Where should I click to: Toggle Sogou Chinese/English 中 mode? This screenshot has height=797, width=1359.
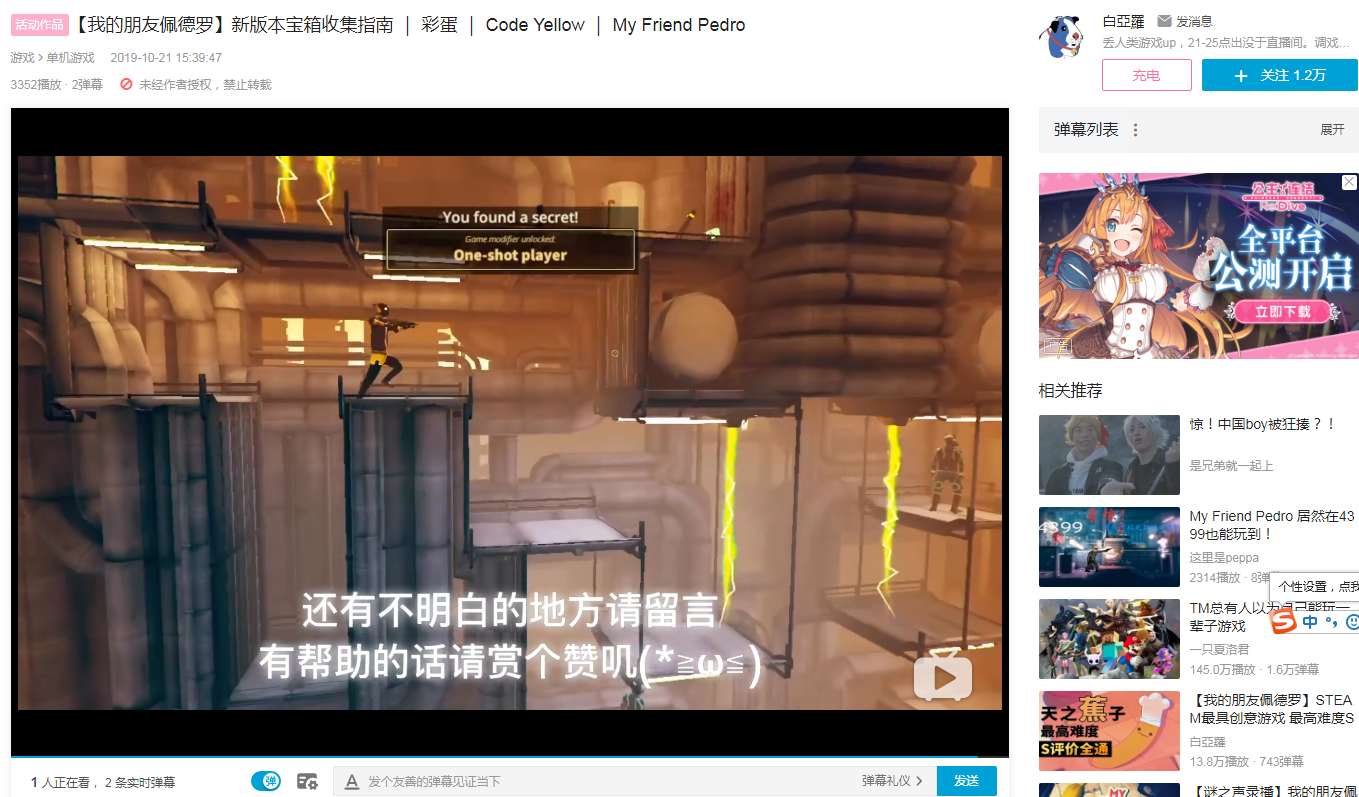click(x=1309, y=621)
